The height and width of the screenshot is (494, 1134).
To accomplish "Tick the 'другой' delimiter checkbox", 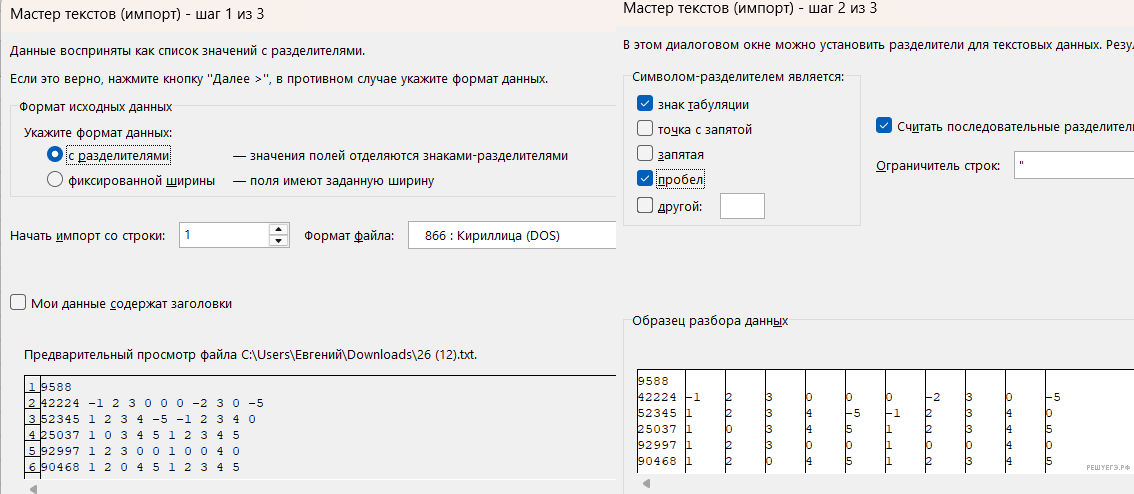I will [645, 206].
